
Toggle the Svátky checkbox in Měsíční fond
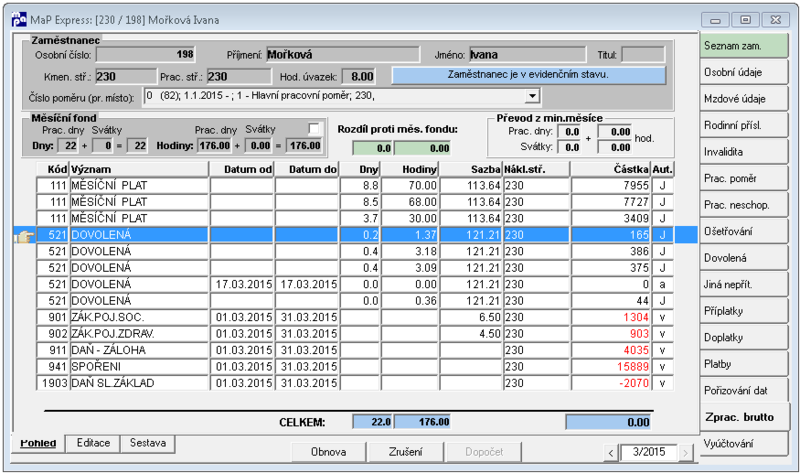tap(314, 128)
